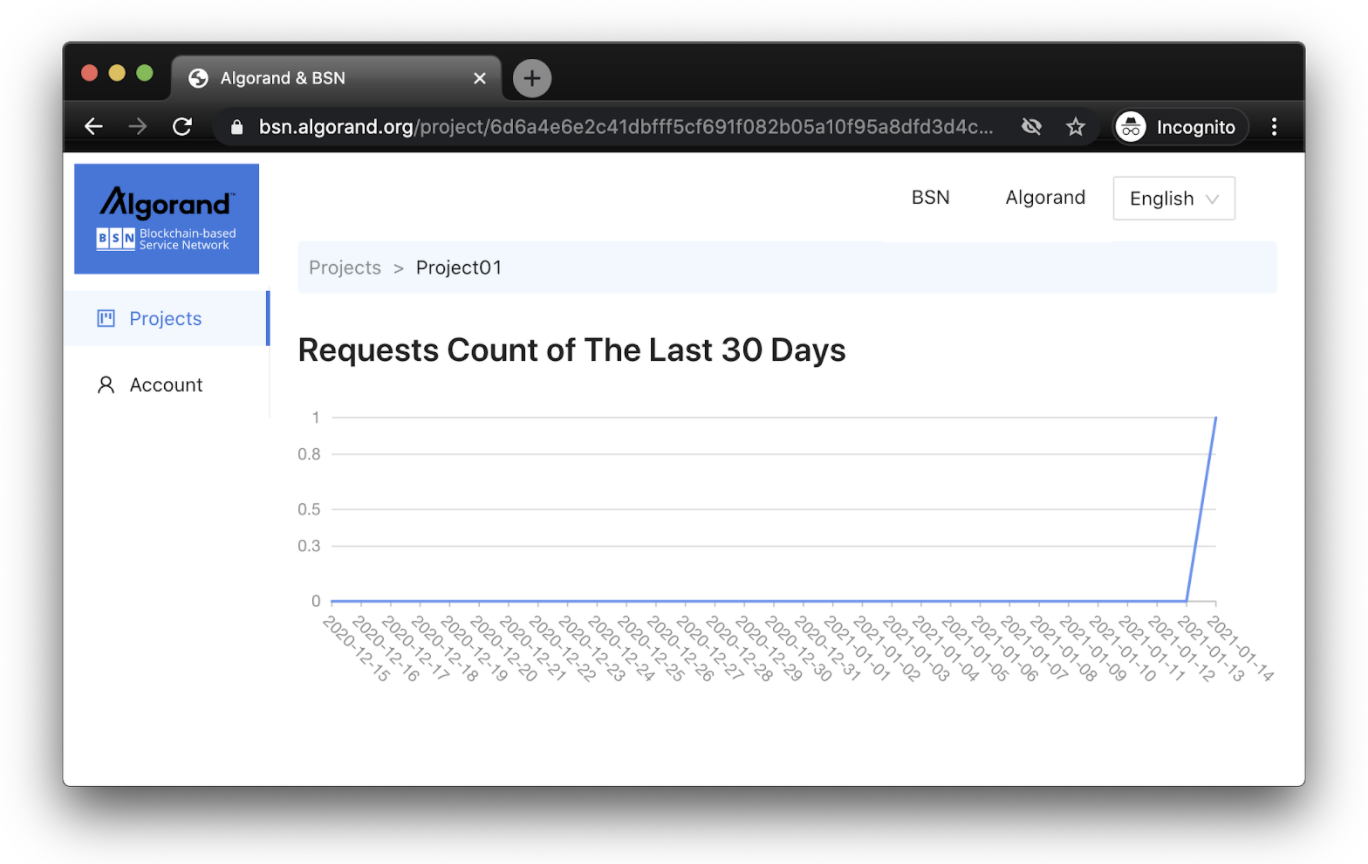The width and height of the screenshot is (1368, 864).
Task: Click the Algorand link in header
Action: (x=1045, y=198)
